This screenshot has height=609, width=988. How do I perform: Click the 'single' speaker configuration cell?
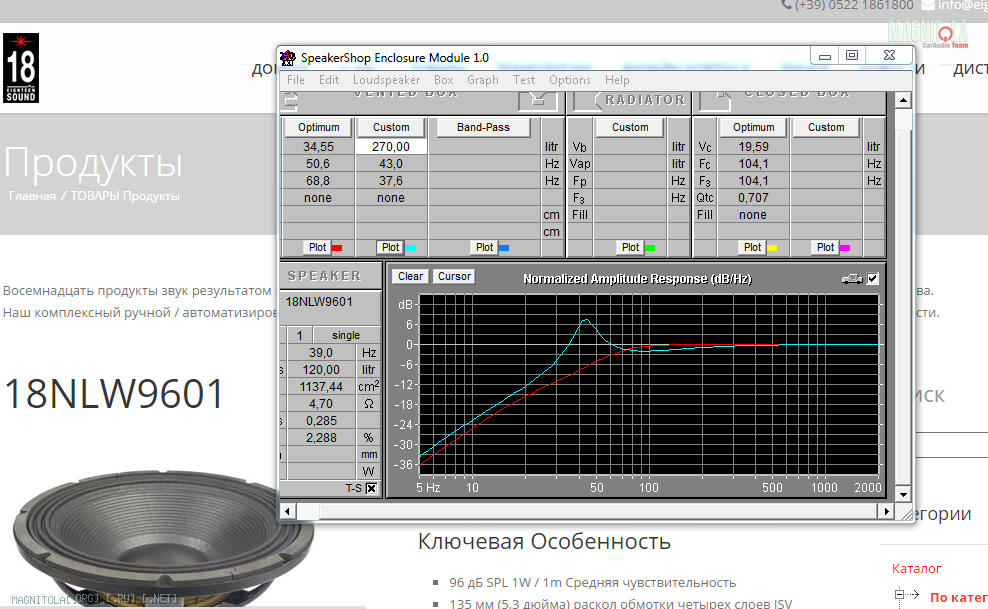click(x=346, y=336)
